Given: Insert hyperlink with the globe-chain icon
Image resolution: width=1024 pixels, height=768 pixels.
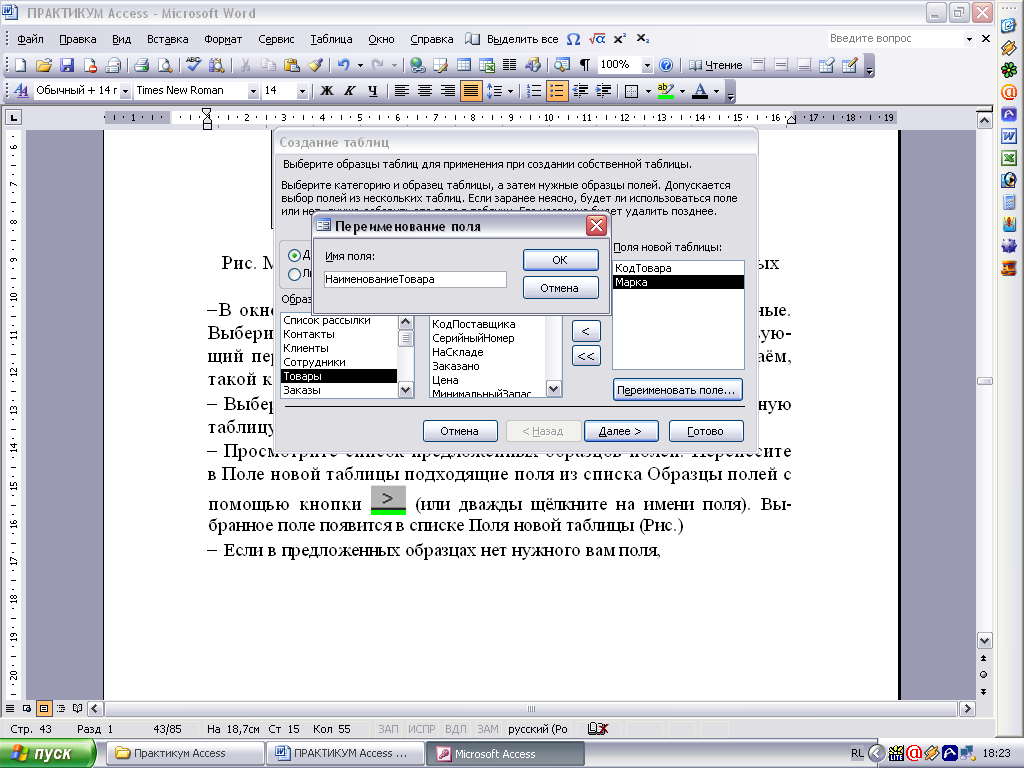Looking at the screenshot, I should tap(417, 65).
